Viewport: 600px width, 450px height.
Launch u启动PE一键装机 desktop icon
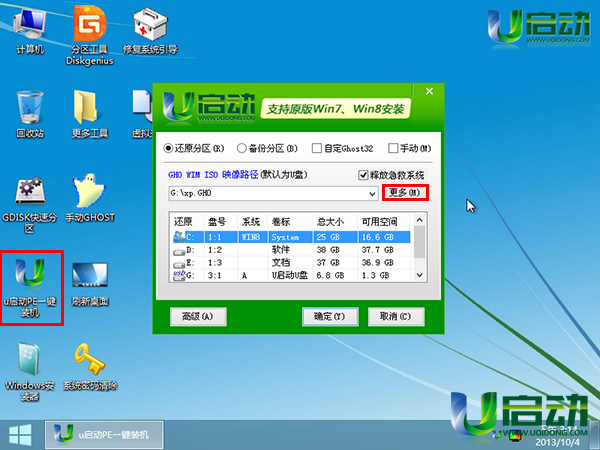(30, 288)
